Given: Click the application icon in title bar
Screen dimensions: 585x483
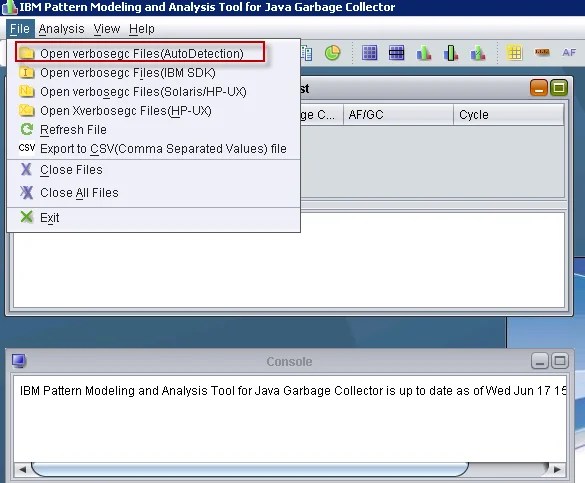Looking at the screenshot, I should pos(9,7).
